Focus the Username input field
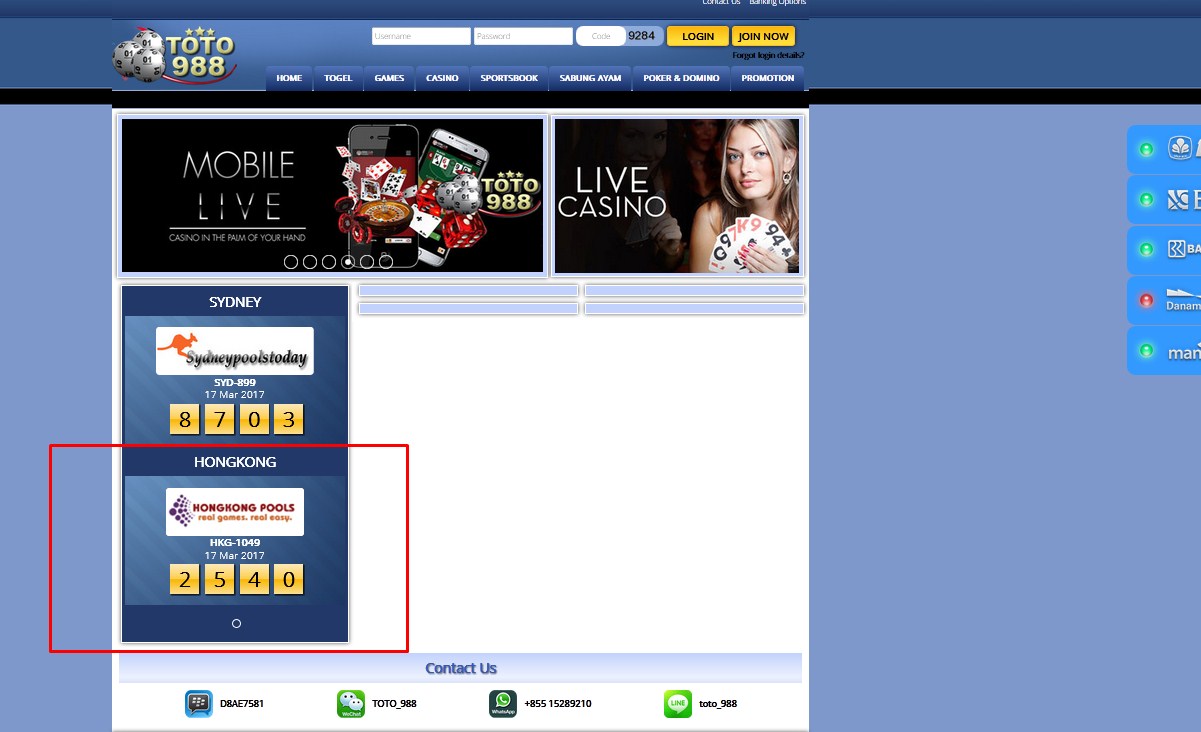The width and height of the screenshot is (1201, 732). tap(421, 36)
